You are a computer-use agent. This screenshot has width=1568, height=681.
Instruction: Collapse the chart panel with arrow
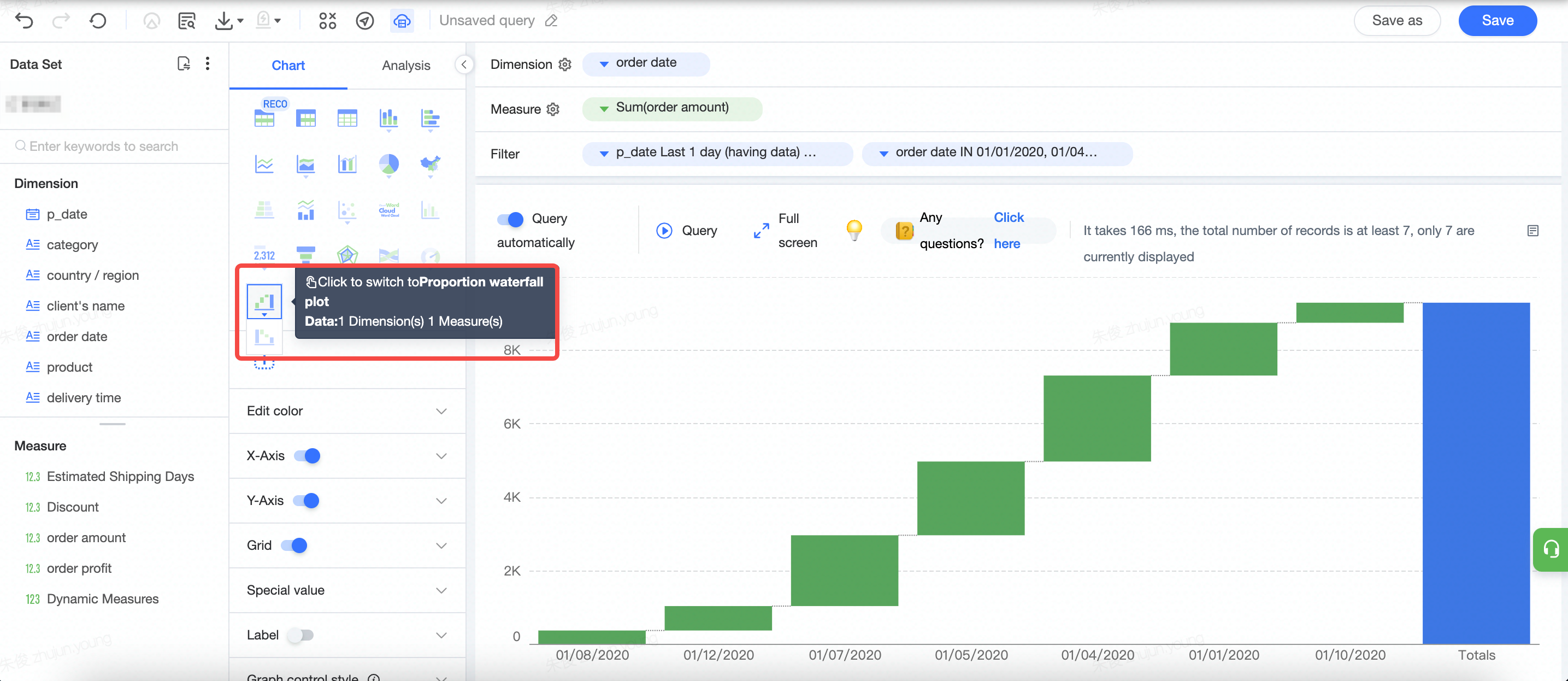tap(464, 64)
